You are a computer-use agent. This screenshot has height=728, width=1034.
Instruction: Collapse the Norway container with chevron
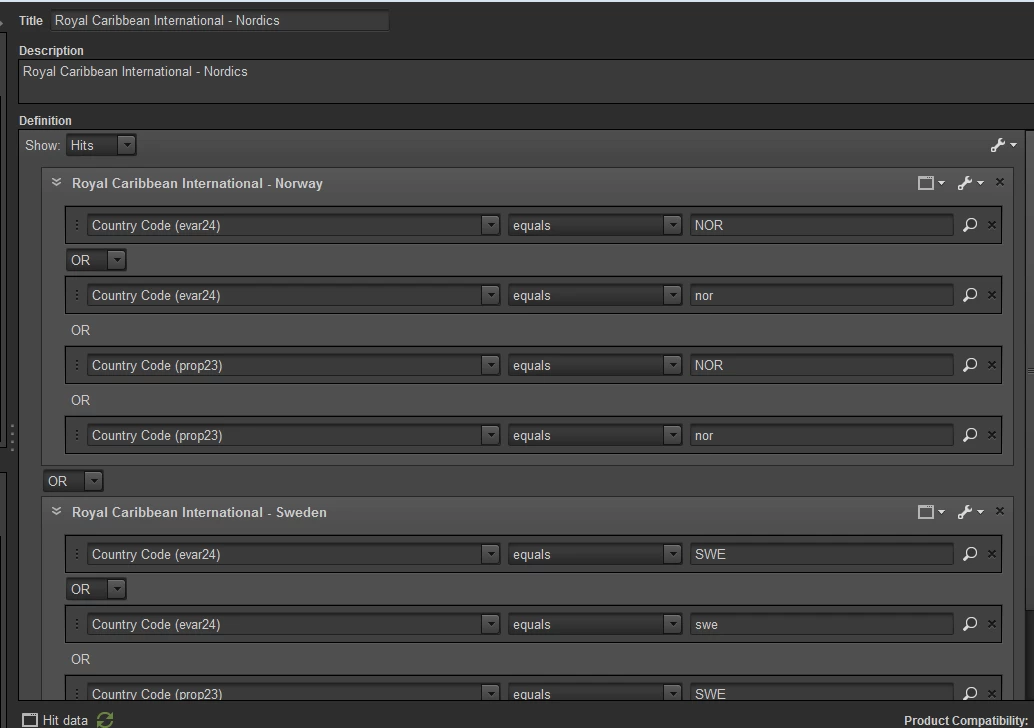pos(57,183)
